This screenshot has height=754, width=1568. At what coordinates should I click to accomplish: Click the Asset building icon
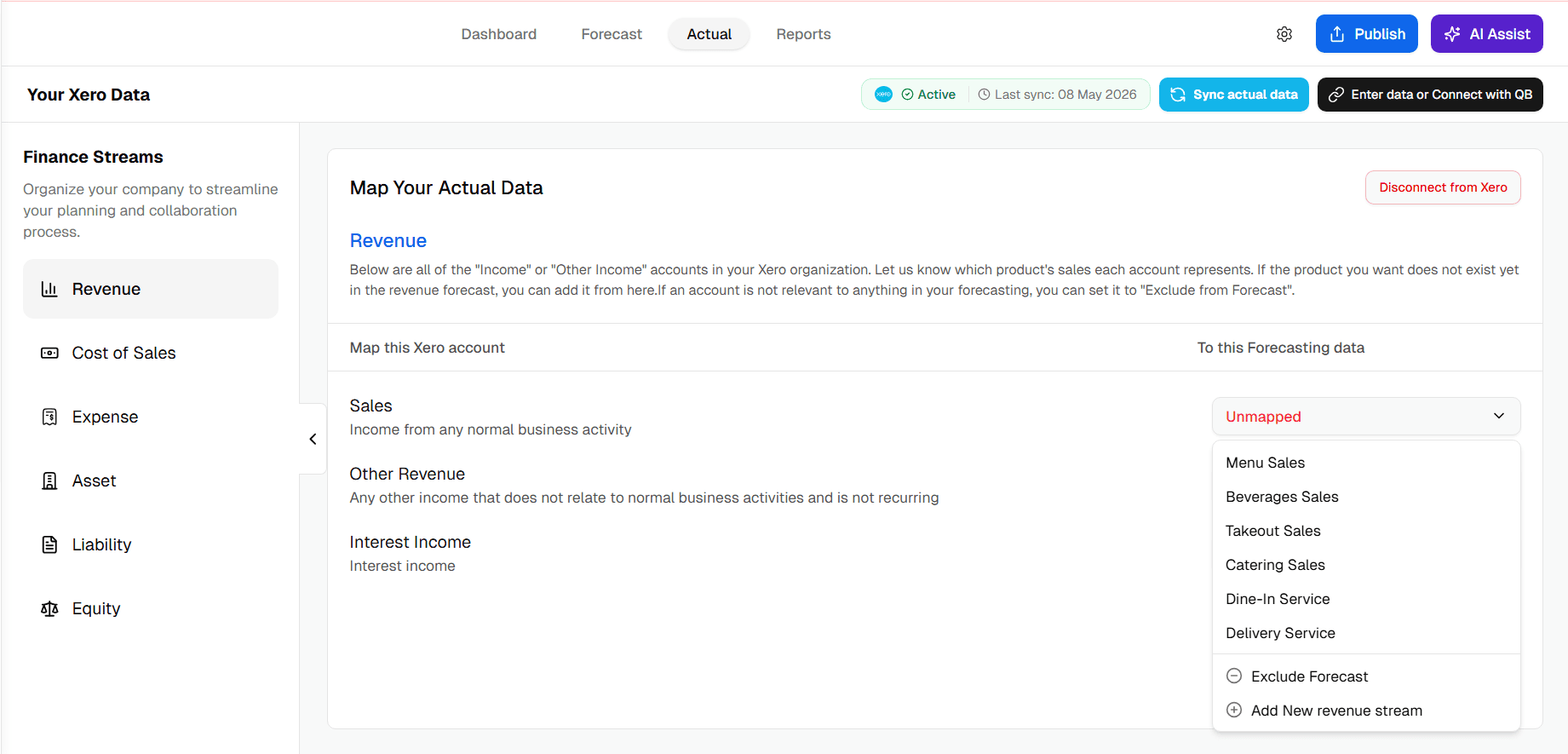coord(49,481)
